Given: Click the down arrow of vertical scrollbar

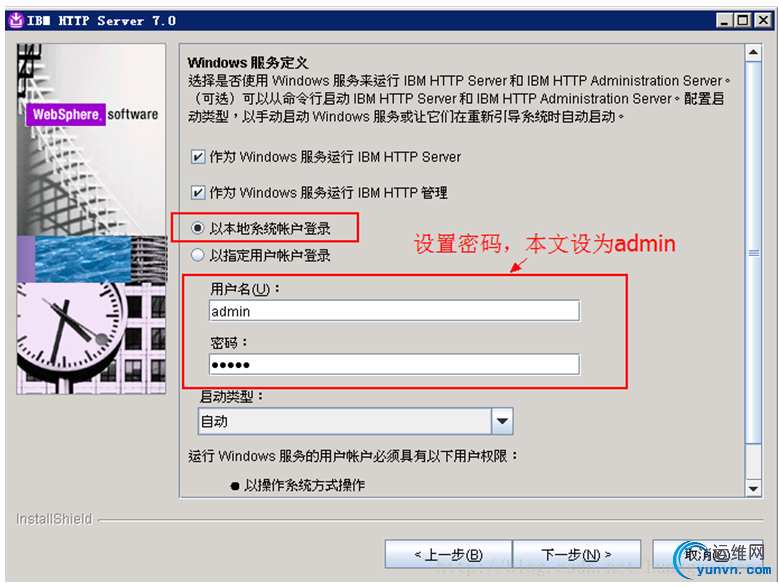Looking at the screenshot, I should point(753,488).
